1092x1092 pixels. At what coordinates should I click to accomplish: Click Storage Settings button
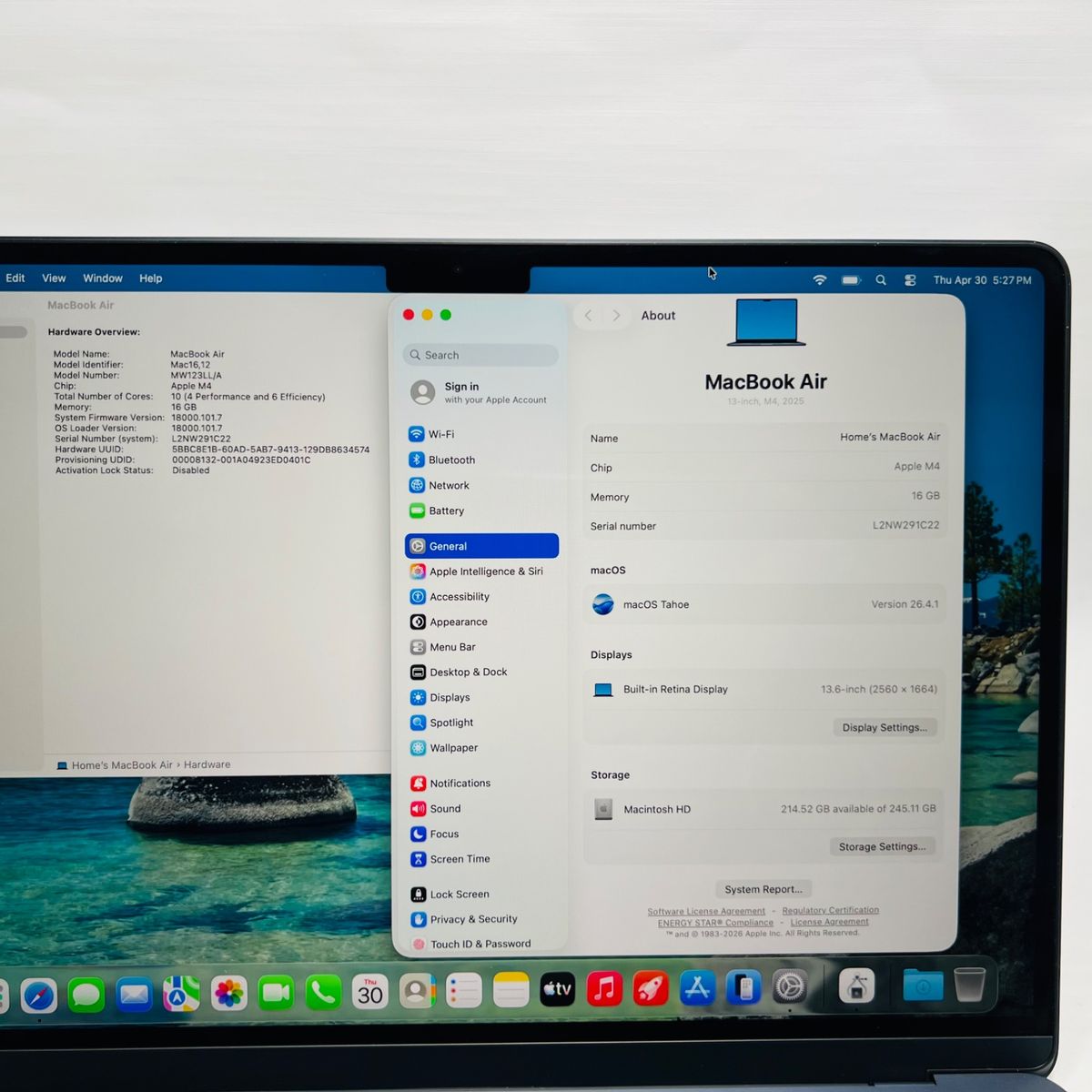pyautogui.click(x=882, y=846)
